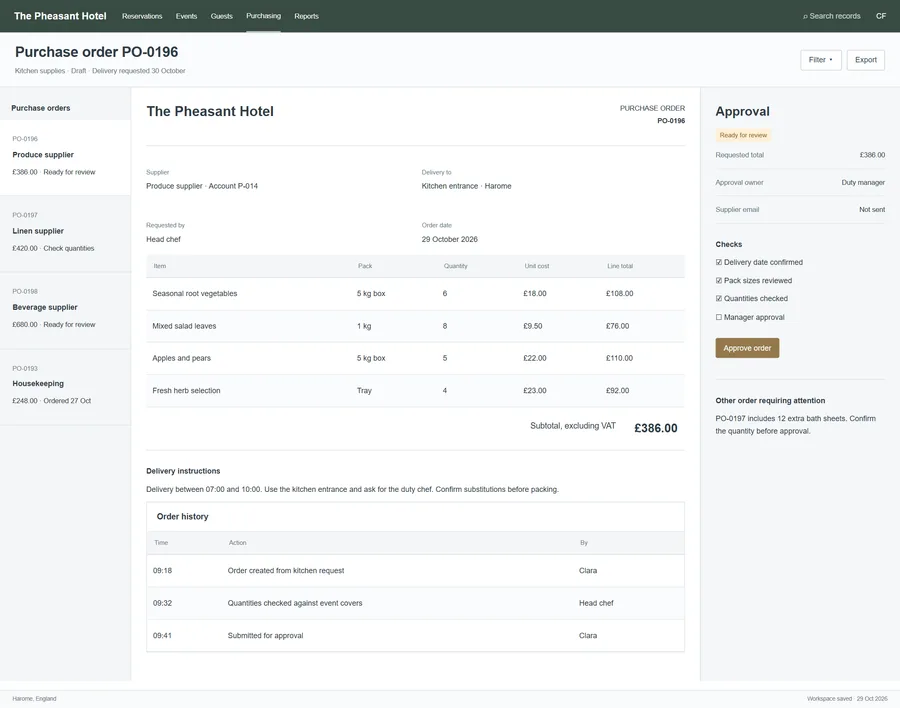This screenshot has width=900, height=708.
Task: Click the Action column header in Order history
Action: (238, 543)
